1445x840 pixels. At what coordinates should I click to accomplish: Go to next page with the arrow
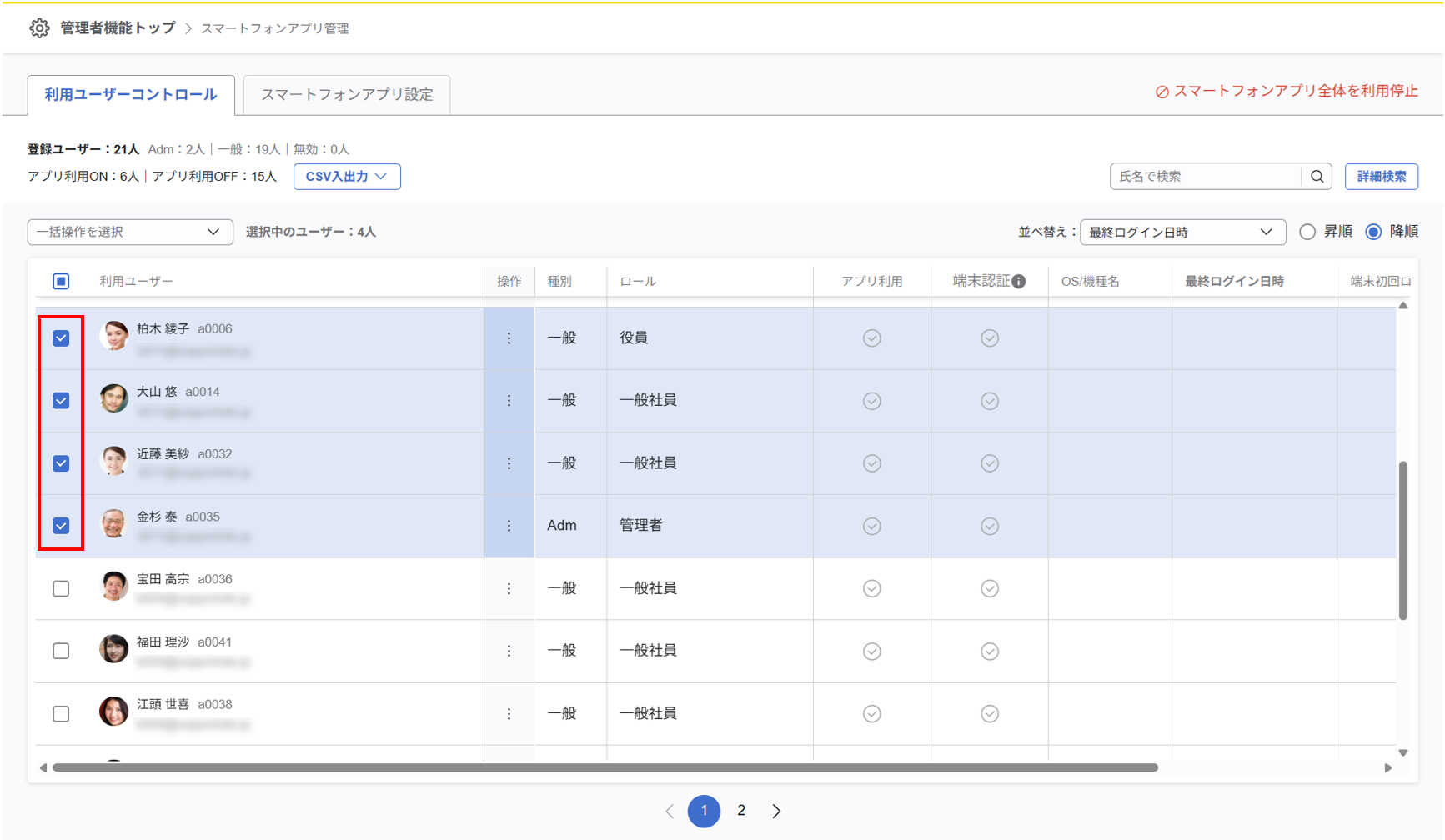(776, 811)
